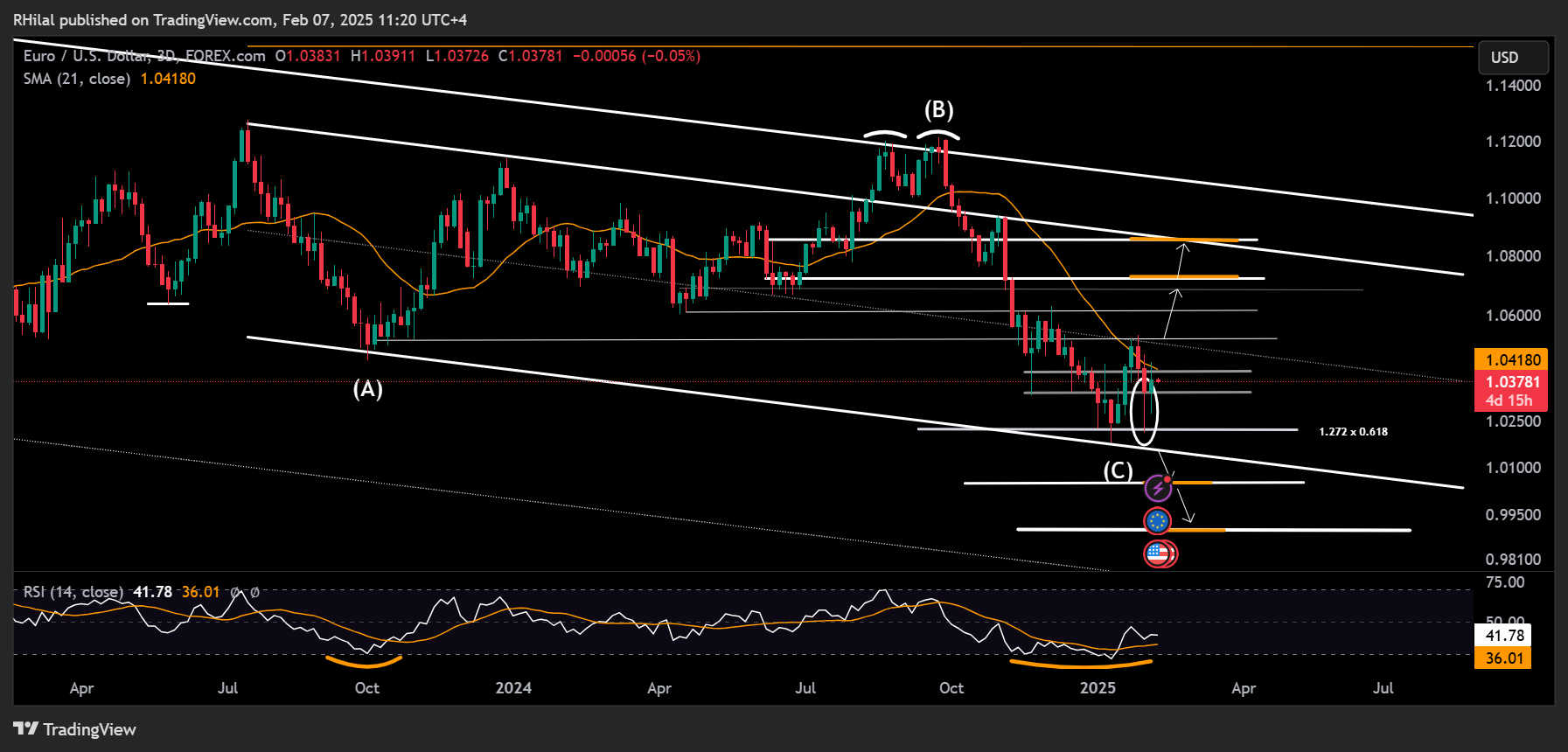Click the 2025 label on the time axis
The width and height of the screenshot is (1568, 752).
(x=1098, y=688)
